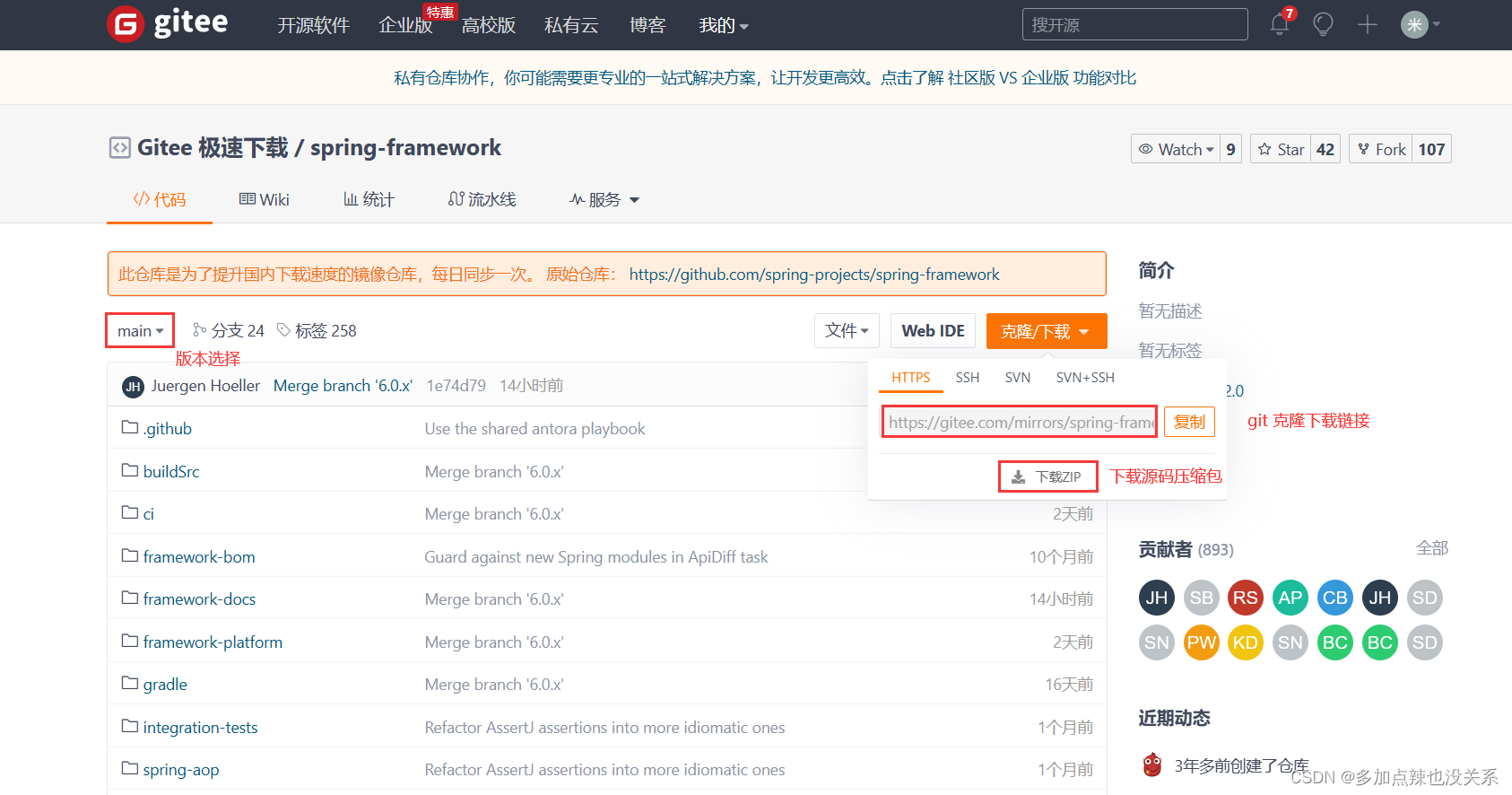This screenshot has width=1512, height=795.
Task: Open the 流水线 tab
Action: click(x=482, y=199)
